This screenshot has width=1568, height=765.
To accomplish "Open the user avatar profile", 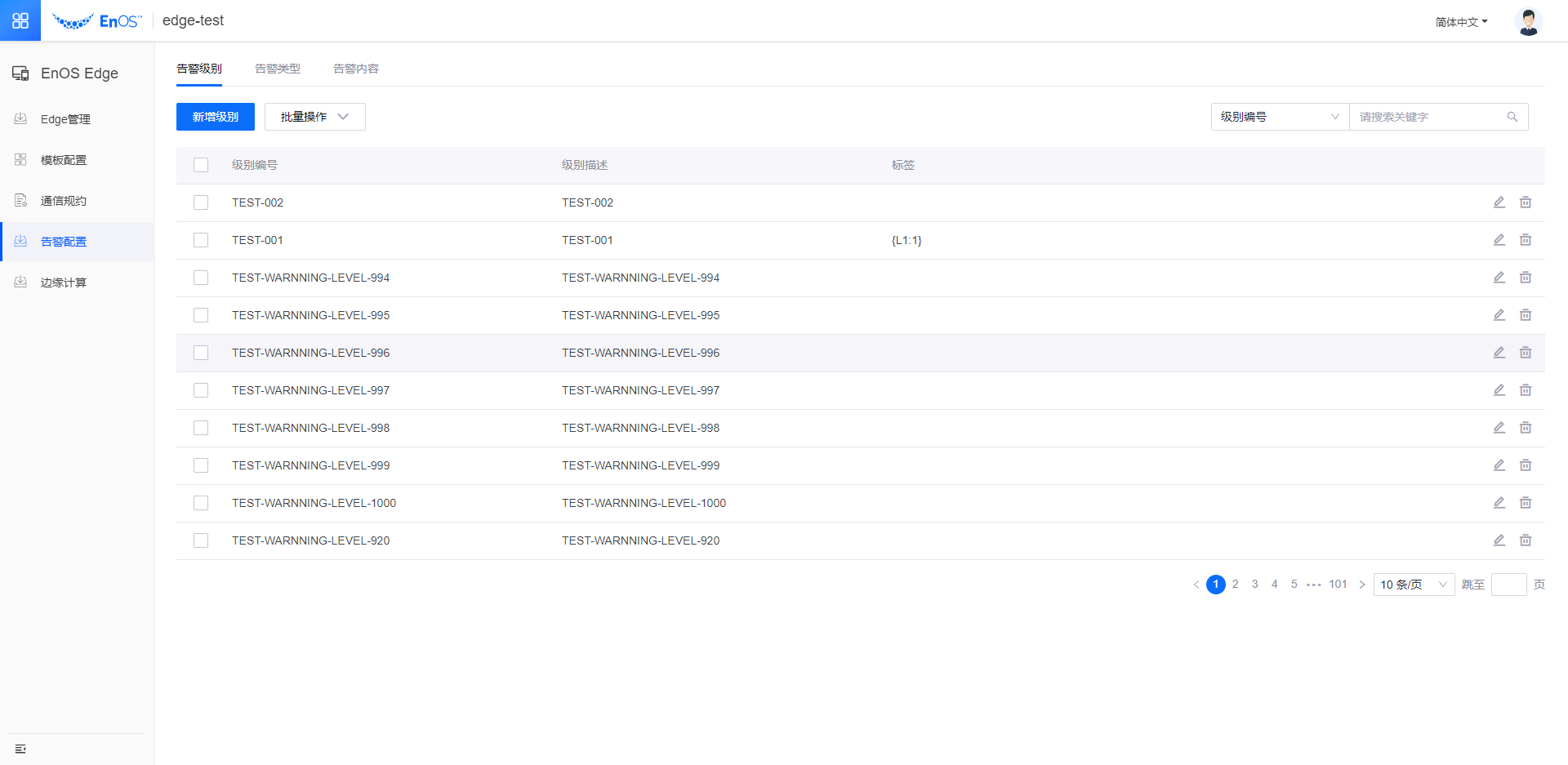I will point(1527,21).
